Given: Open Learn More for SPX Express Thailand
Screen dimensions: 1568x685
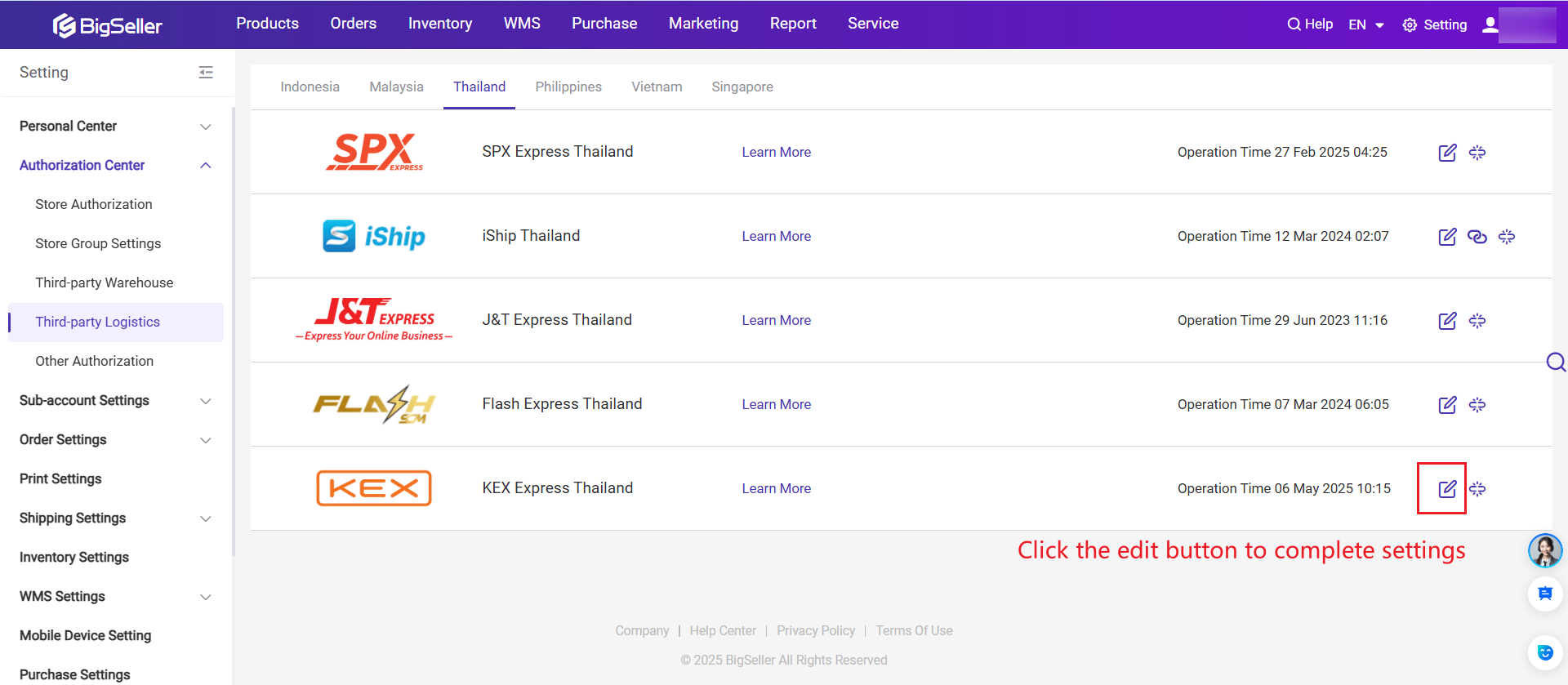Looking at the screenshot, I should pyautogui.click(x=777, y=153).
